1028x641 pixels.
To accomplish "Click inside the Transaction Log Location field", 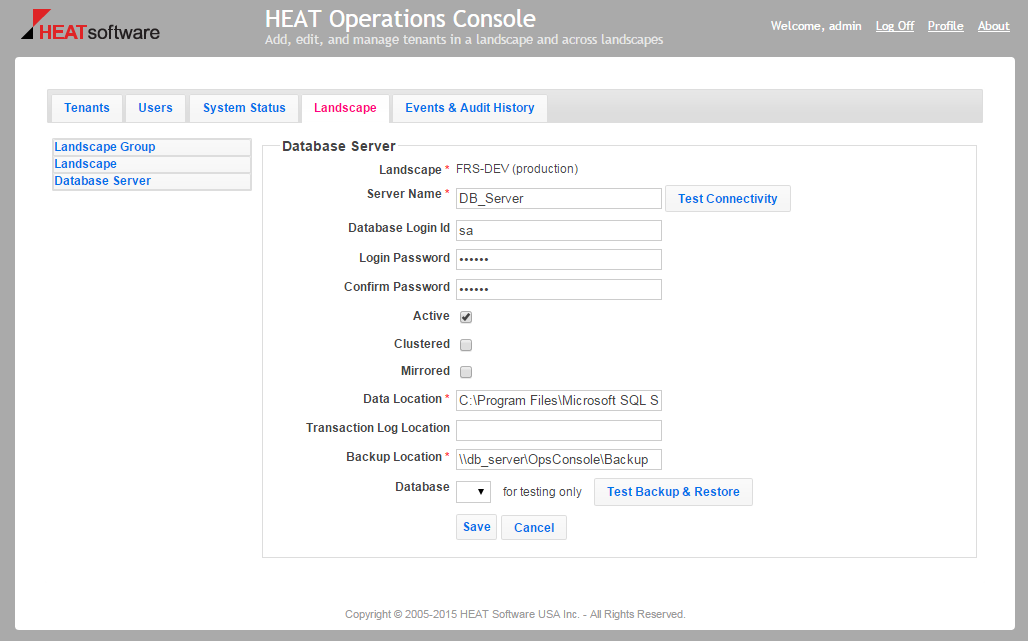I will 558,430.
